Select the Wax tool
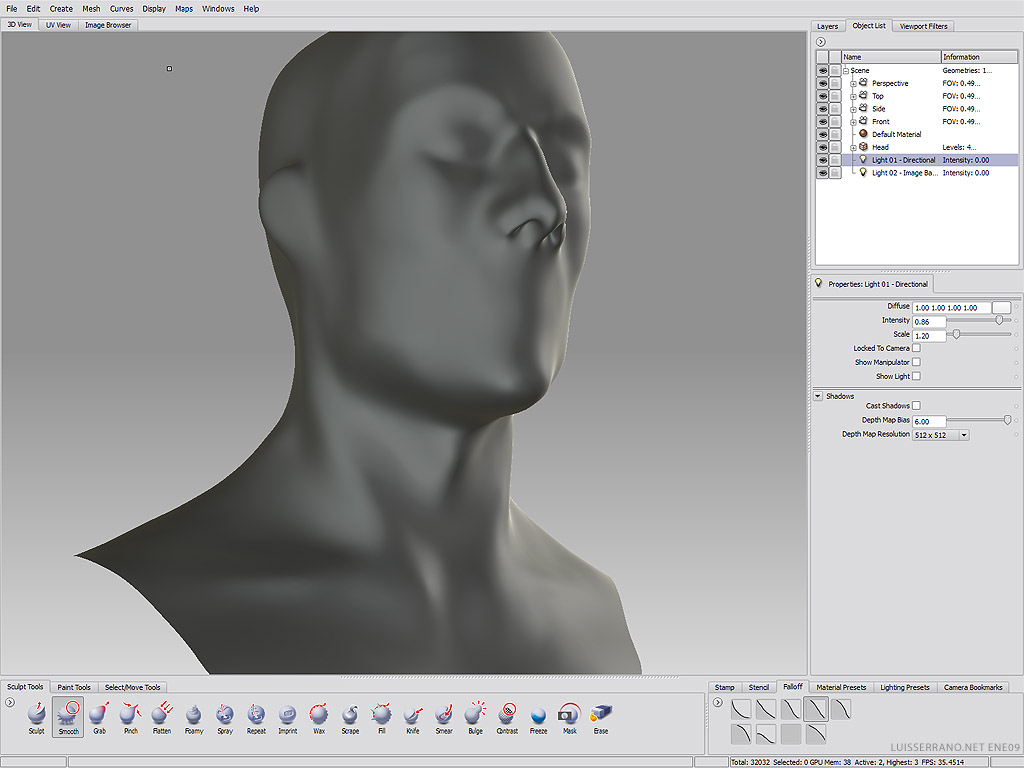Viewport: 1024px width, 768px height. click(319, 717)
